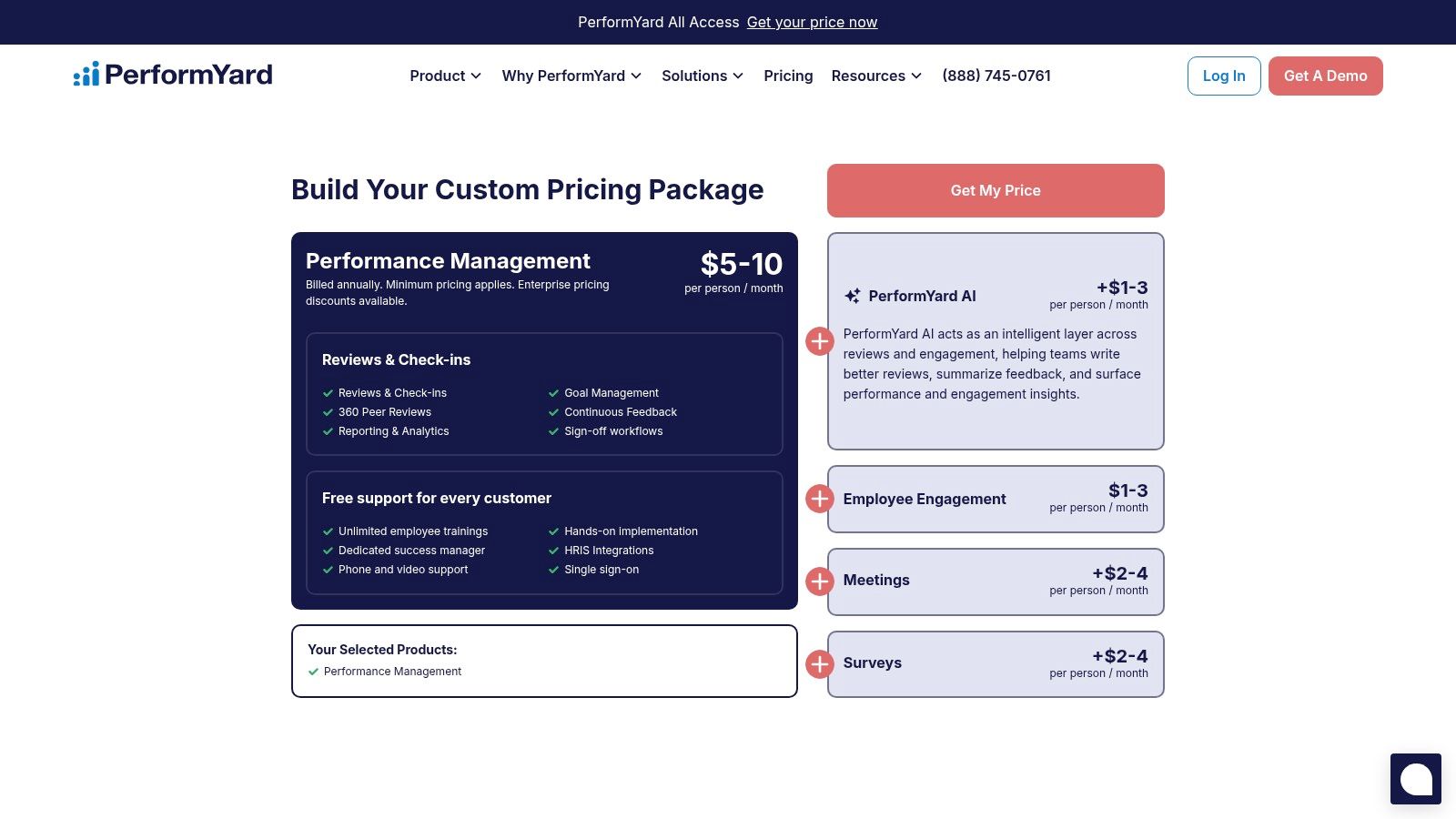This screenshot has width=1456, height=819.
Task: Toggle Meetings into your package
Action: pyautogui.click(x=819, y=581)
